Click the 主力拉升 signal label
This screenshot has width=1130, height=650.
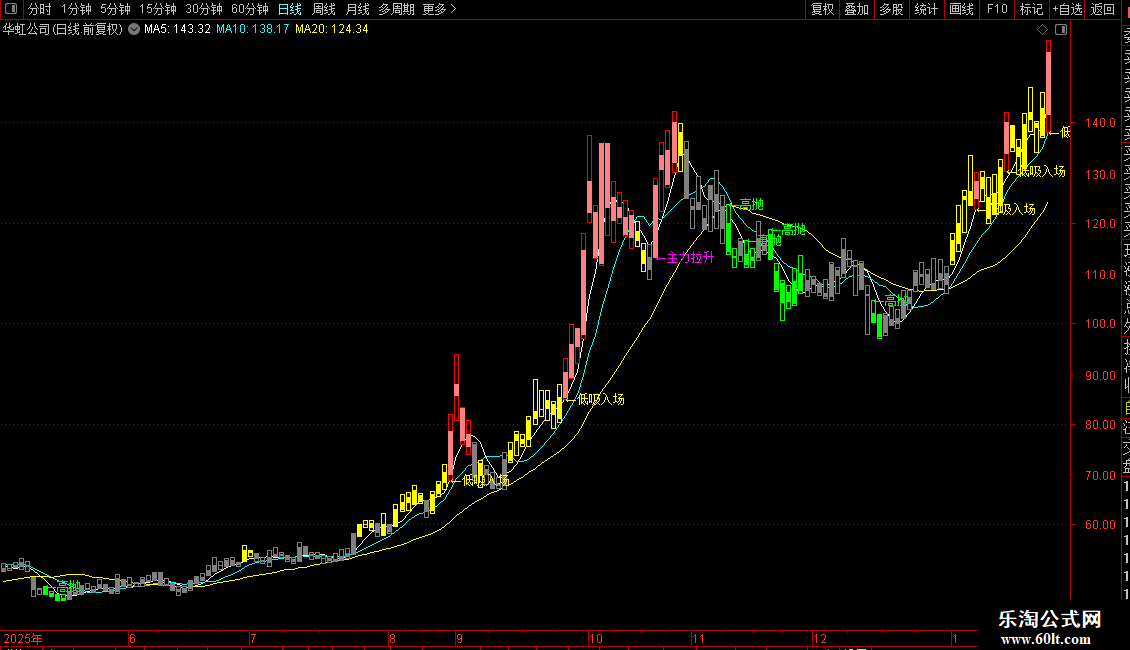click(x=690, y=257)
